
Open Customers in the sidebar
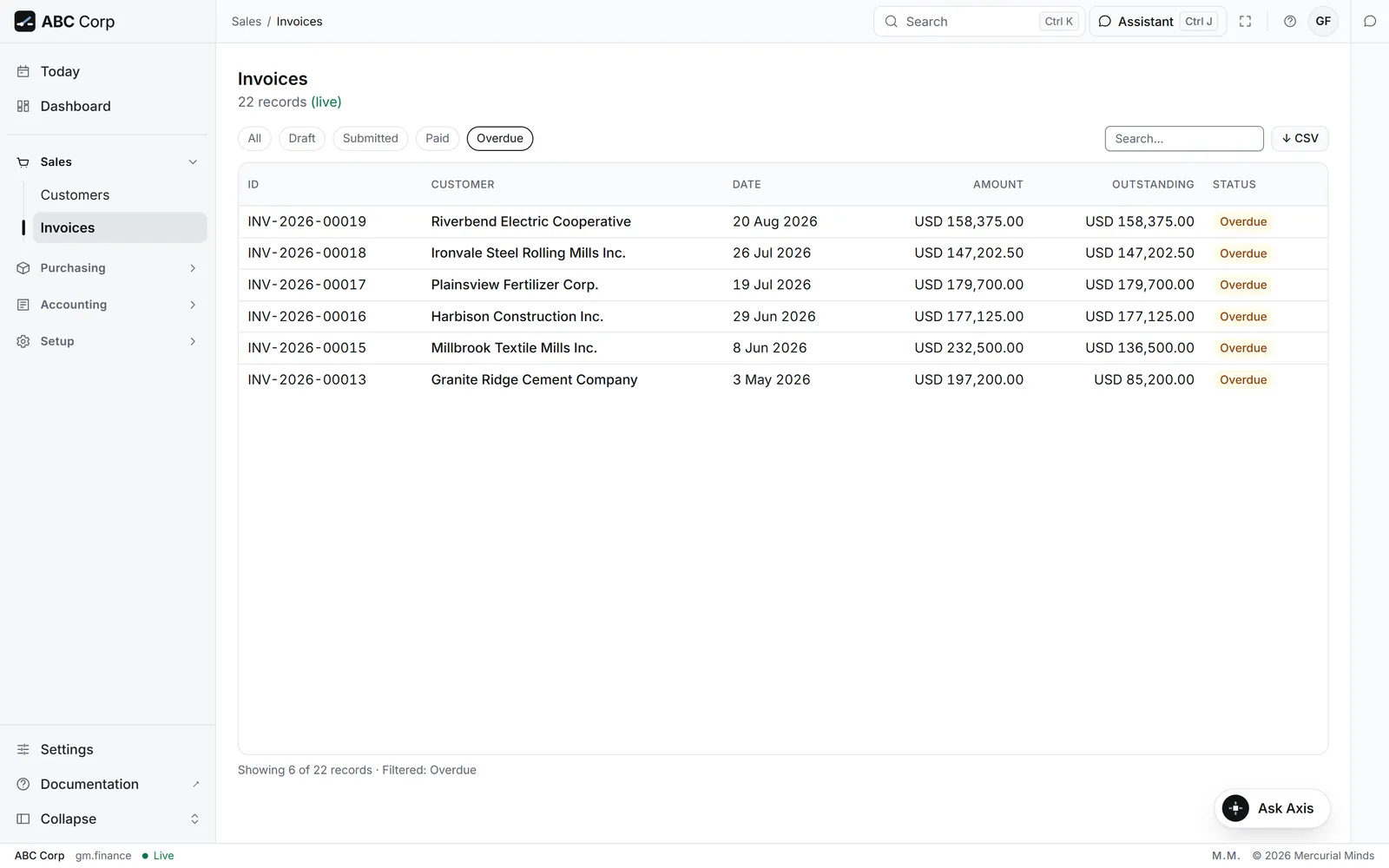[120, 195]
